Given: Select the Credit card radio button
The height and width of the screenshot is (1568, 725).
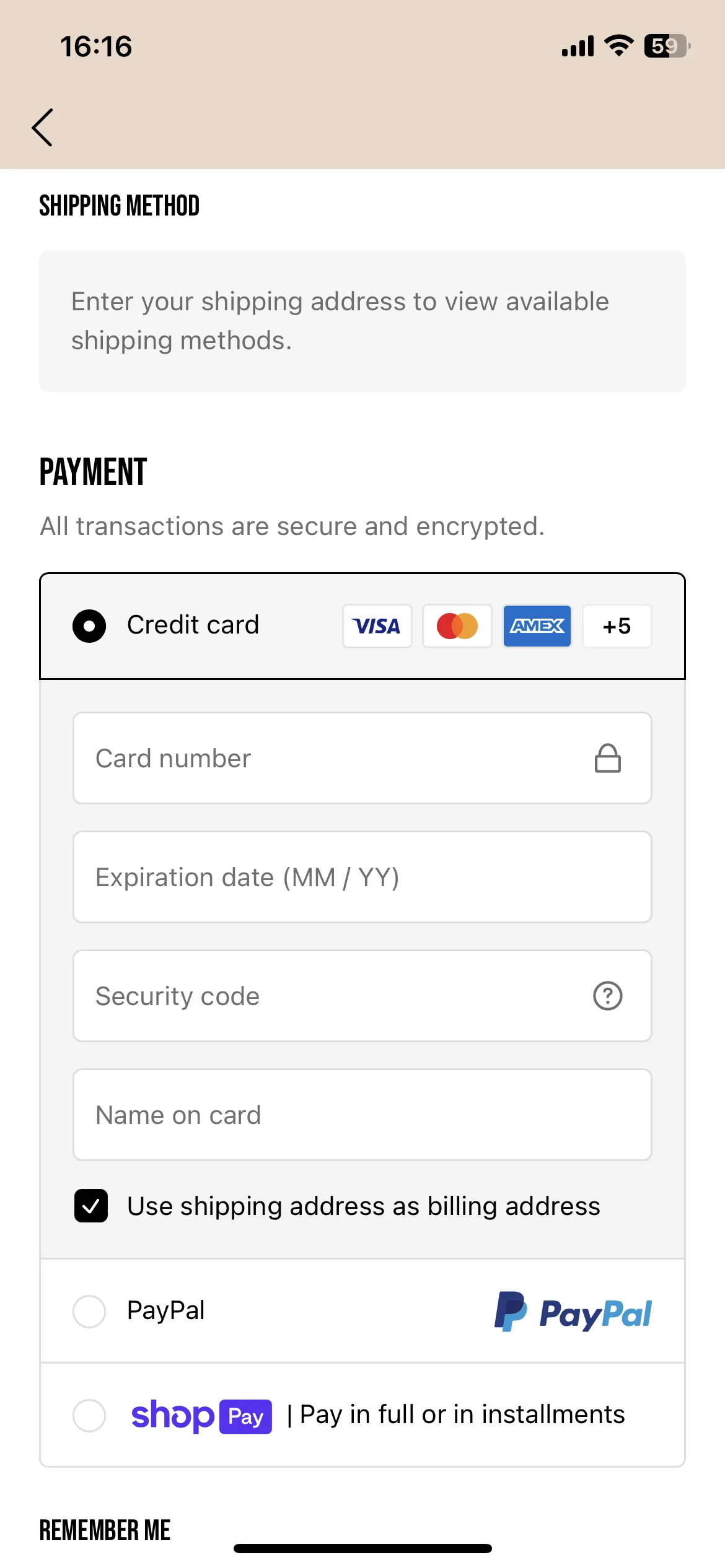Looking at the screenshot, I should (89, 626).
